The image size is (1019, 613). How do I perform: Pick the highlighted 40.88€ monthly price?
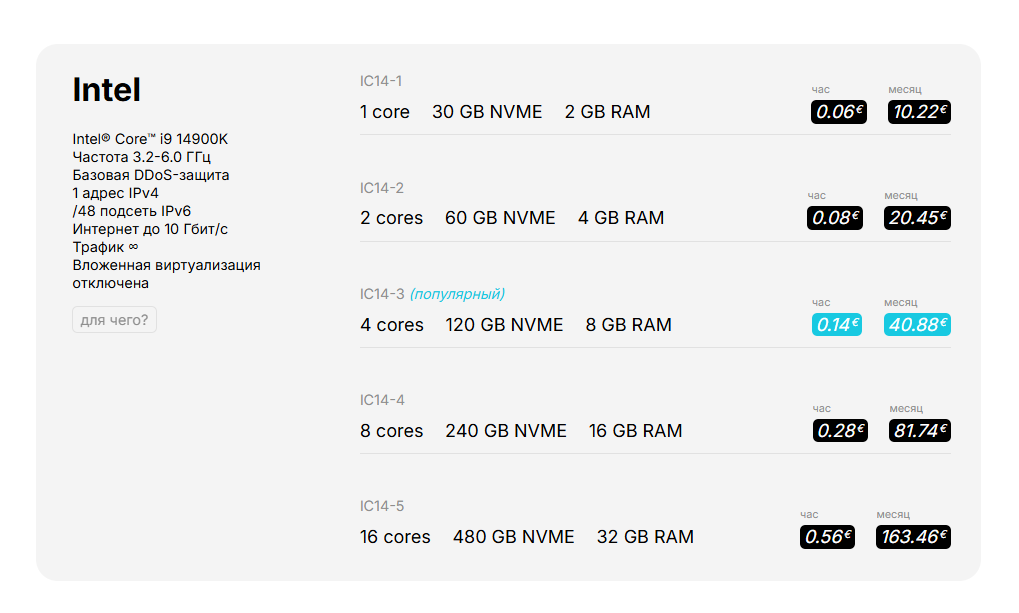pos(917,324)
